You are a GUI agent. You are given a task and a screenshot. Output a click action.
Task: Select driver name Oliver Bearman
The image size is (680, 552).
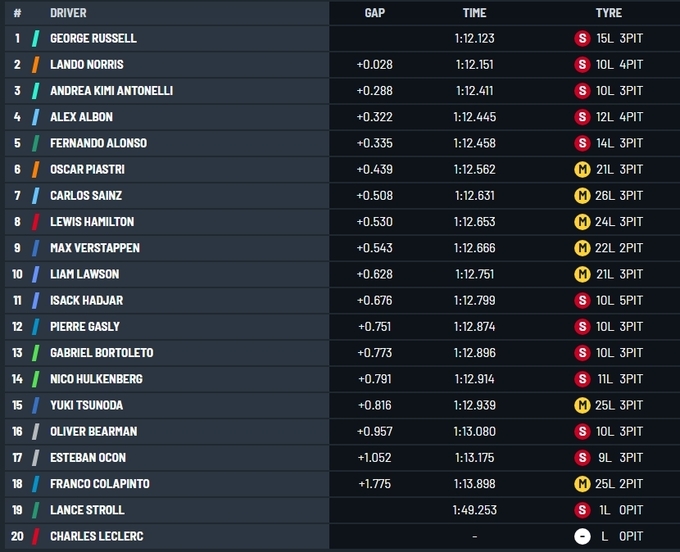click(x=94, y=431)
